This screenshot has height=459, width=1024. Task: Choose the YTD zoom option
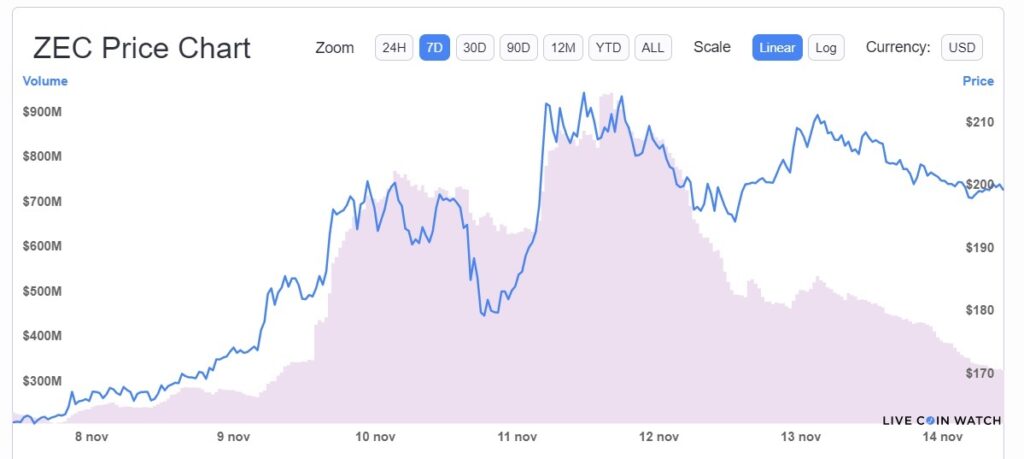tap(609, 48)
